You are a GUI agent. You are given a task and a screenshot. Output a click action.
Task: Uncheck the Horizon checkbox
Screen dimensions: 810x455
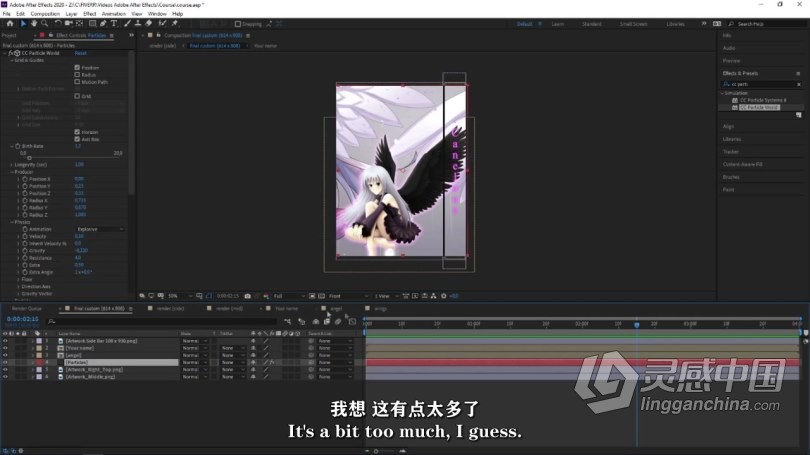(x=77, y=132)
